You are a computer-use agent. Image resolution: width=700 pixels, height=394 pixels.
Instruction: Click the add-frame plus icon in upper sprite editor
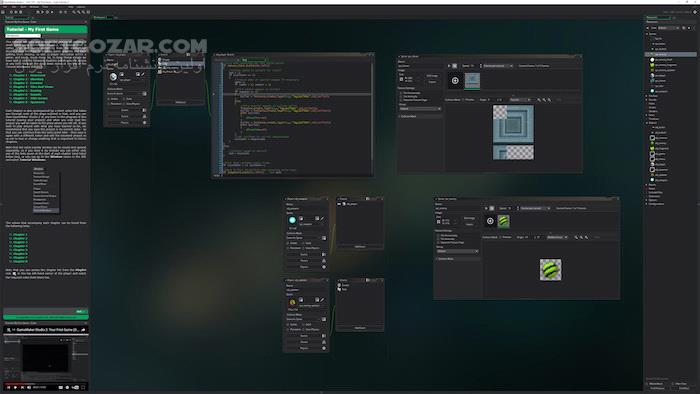[x=455, y=81]
